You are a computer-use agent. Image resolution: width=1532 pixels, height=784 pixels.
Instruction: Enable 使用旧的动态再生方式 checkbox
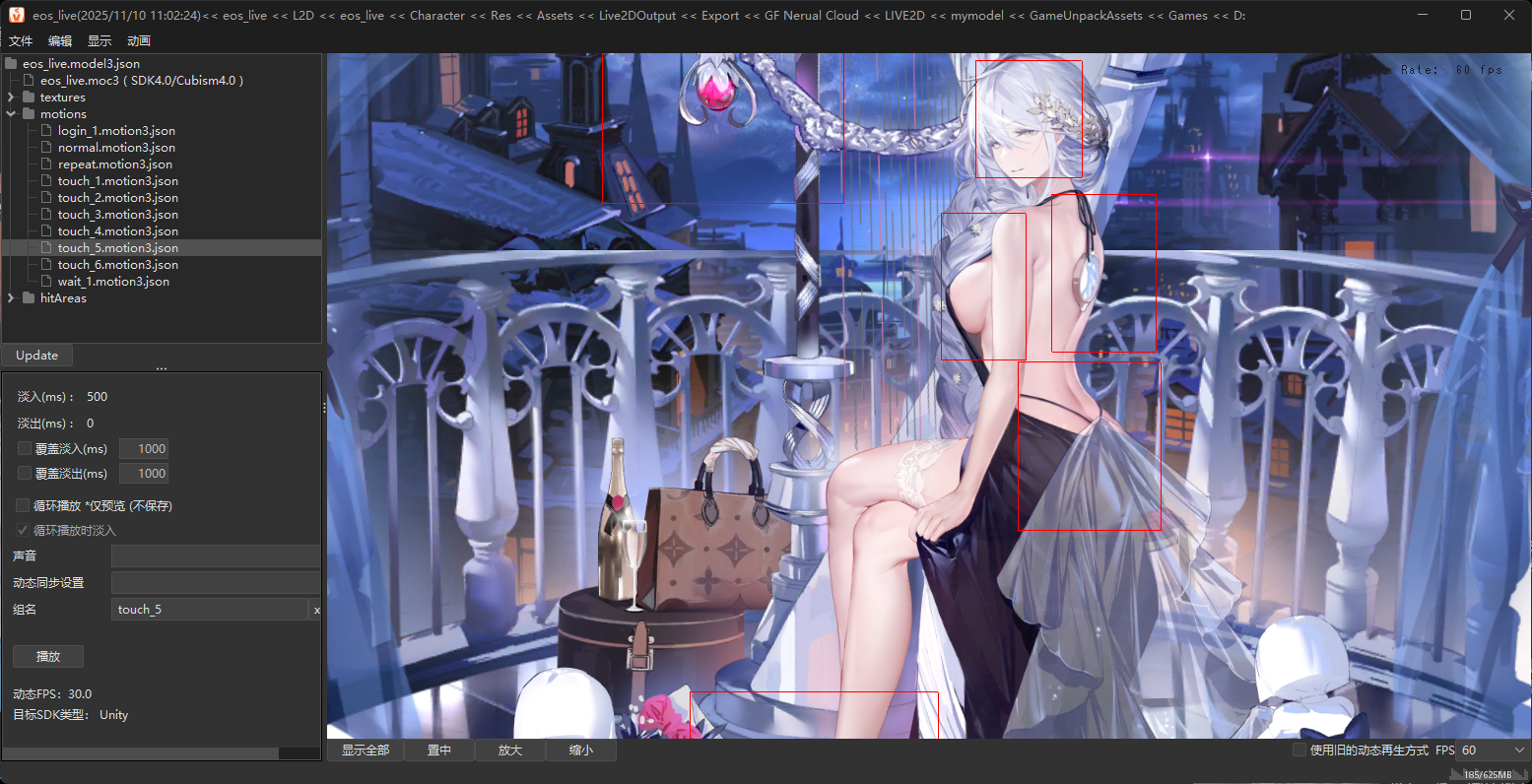[x=1299, y=750]
